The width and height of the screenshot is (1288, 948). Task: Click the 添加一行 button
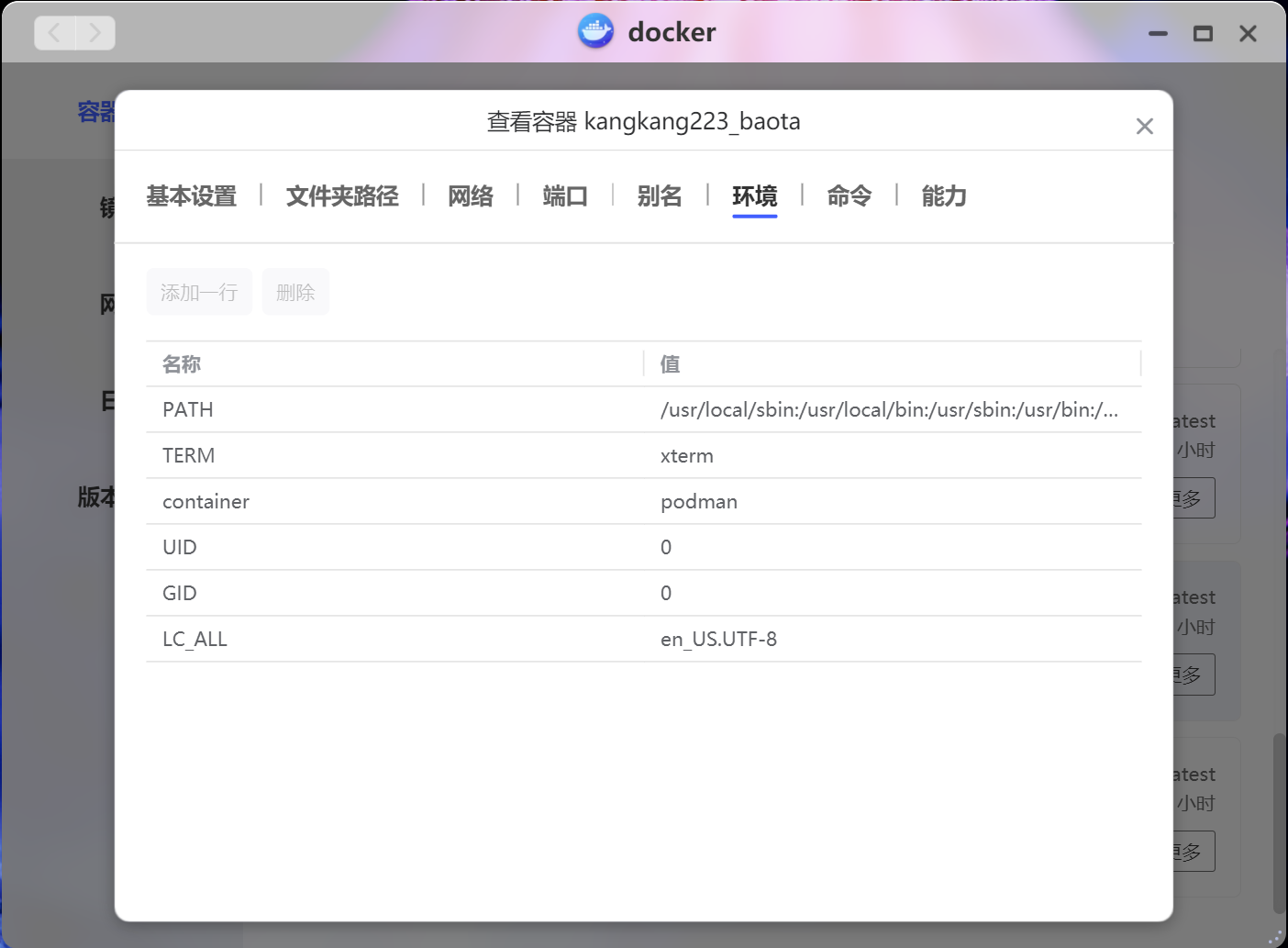tap(199, 293)
